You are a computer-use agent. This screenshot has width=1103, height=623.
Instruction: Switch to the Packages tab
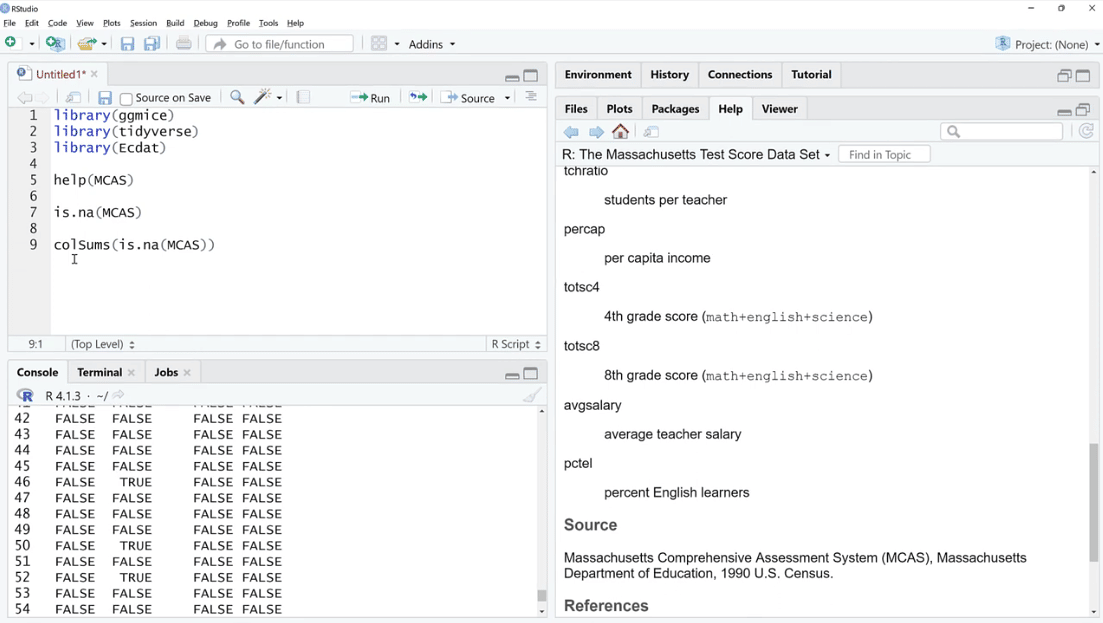[675, 109]
